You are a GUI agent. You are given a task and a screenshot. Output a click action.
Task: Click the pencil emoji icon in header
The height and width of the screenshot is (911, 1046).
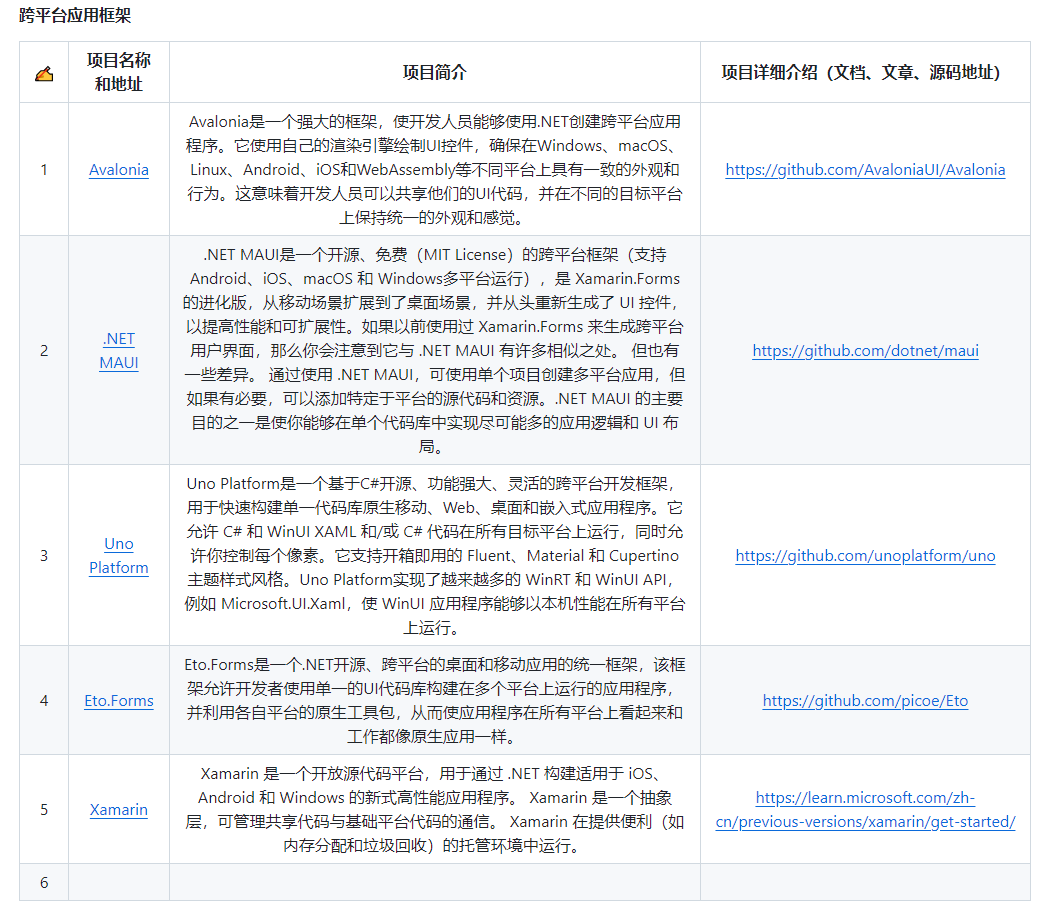click(44, 73)
